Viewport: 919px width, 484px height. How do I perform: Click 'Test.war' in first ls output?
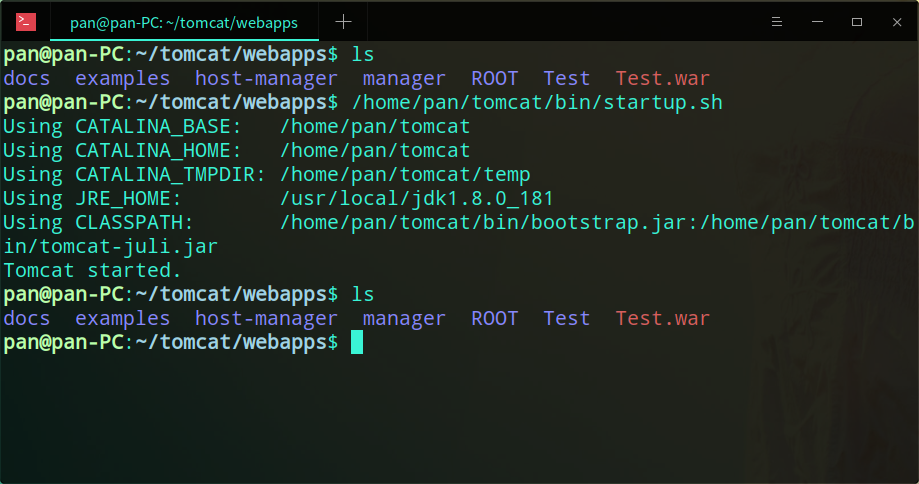662,79
